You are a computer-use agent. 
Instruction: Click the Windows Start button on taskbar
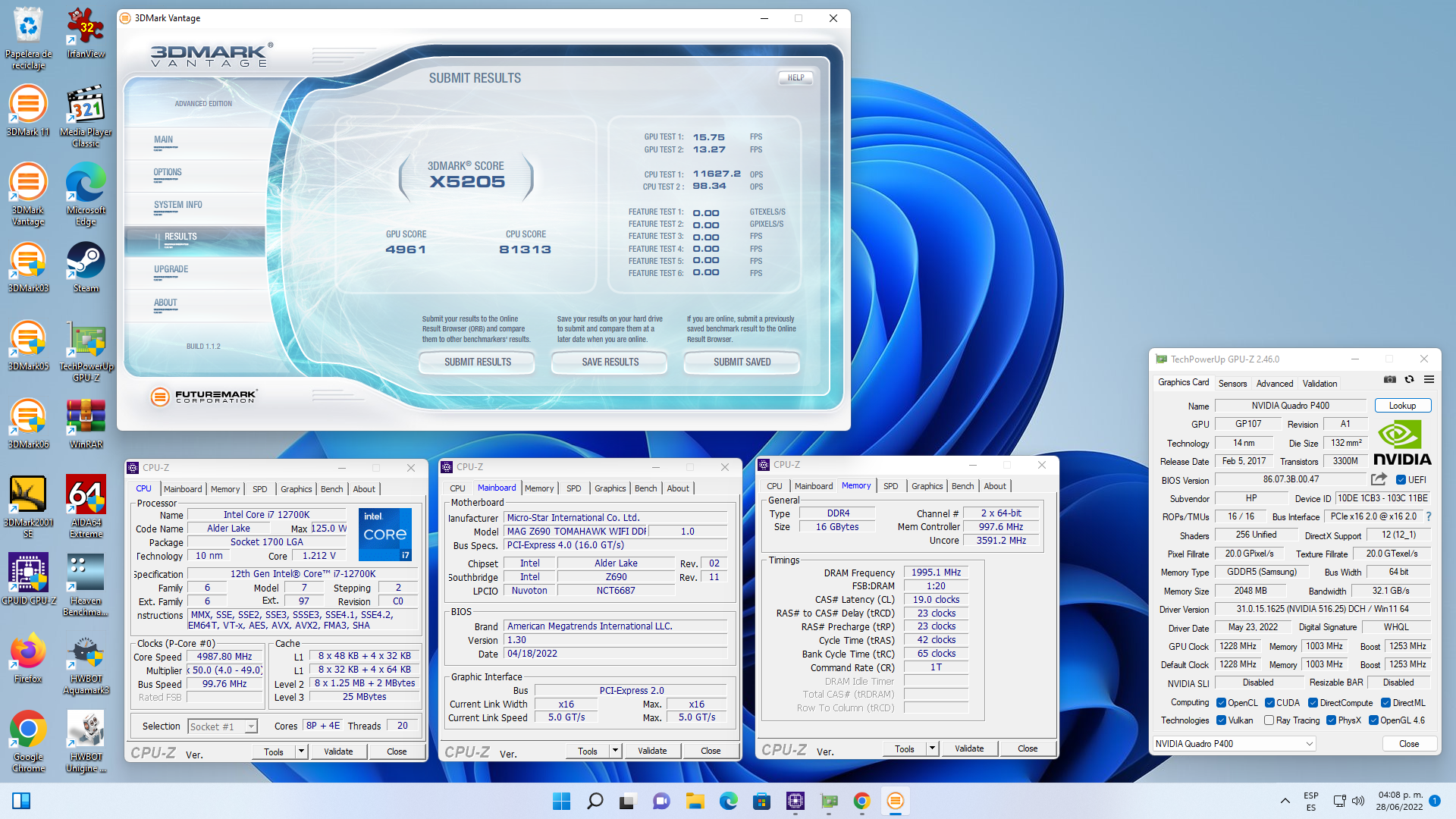(x=561, y=801)
